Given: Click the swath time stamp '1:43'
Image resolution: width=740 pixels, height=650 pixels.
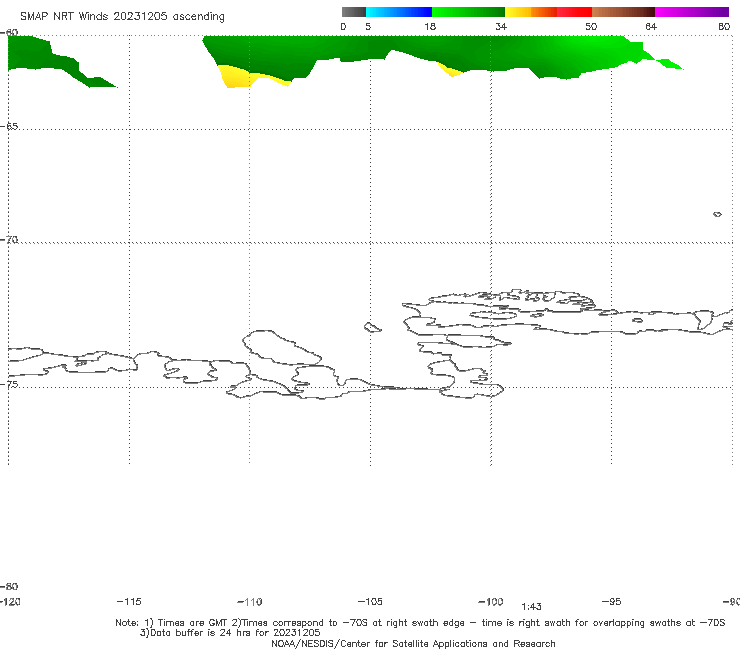Looking at the screenshot, I should click(531, 607).
